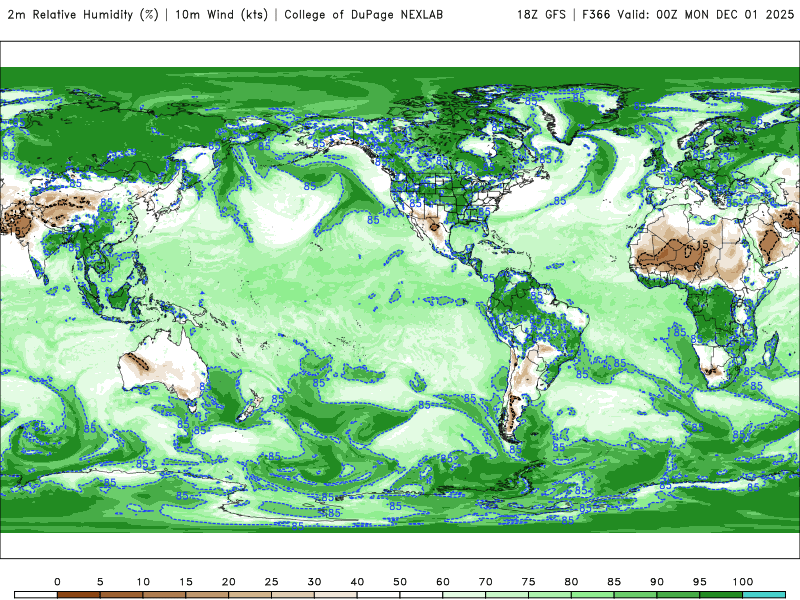The image size is (800, 600).
Task: Click Greenland on the humidity map
Action: click(582, 115)
